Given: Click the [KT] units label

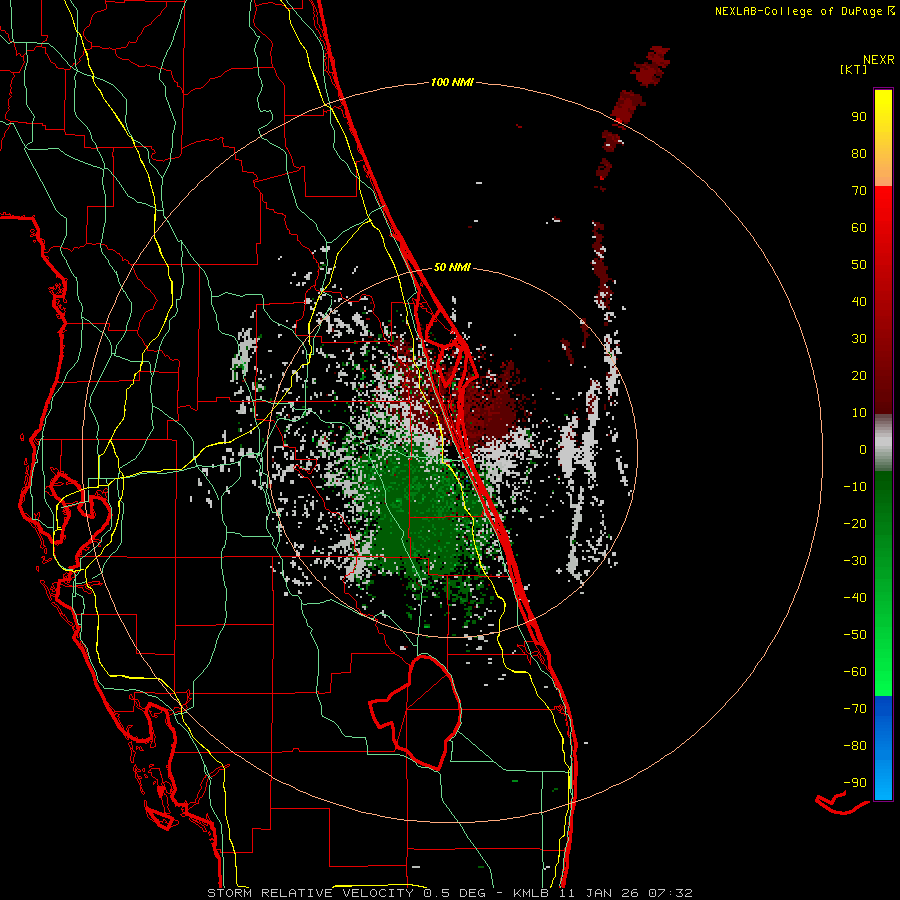Looking at the screenshot, I should (x=854, y=69).
